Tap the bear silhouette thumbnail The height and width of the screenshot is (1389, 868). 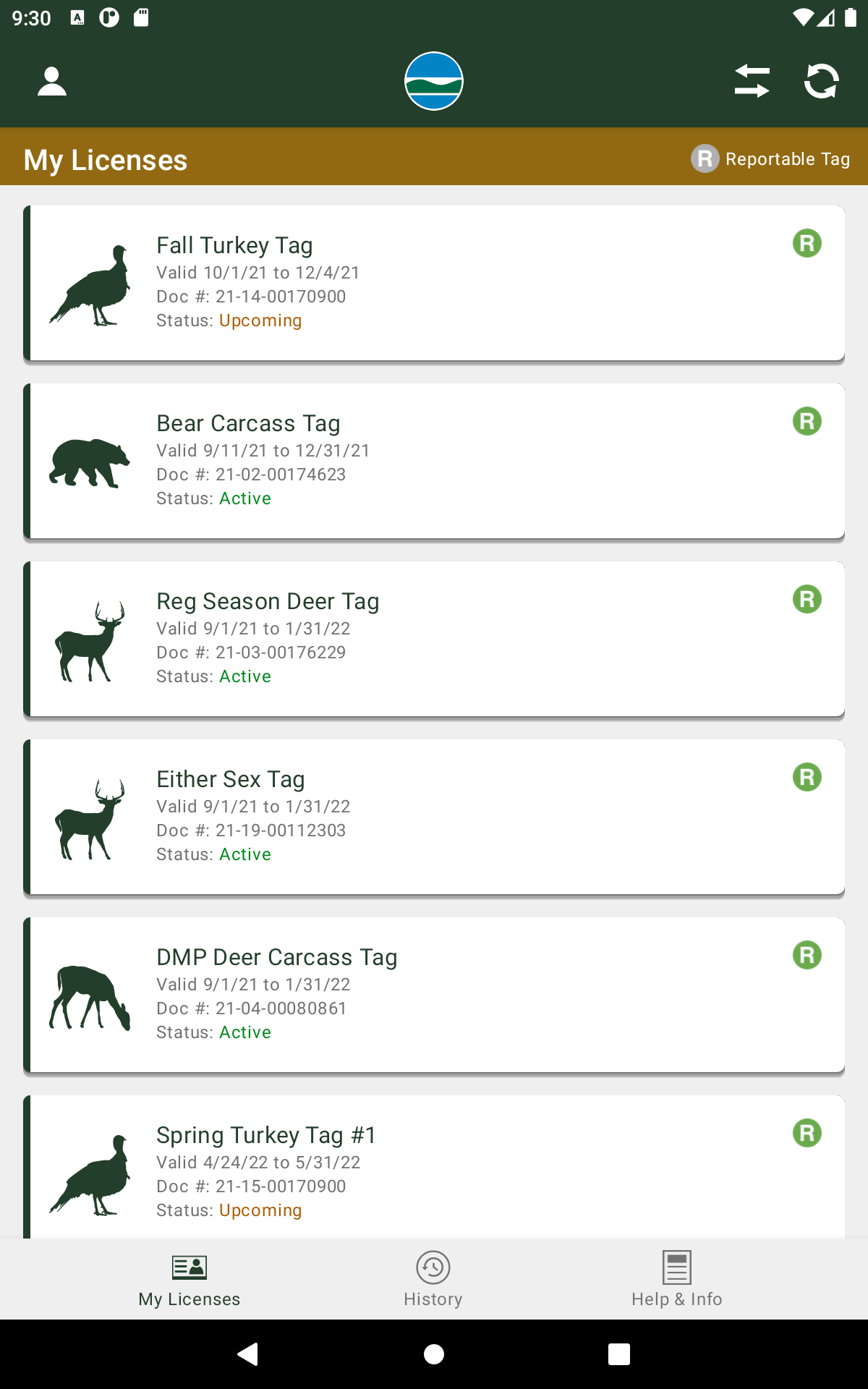click(90, 462)
